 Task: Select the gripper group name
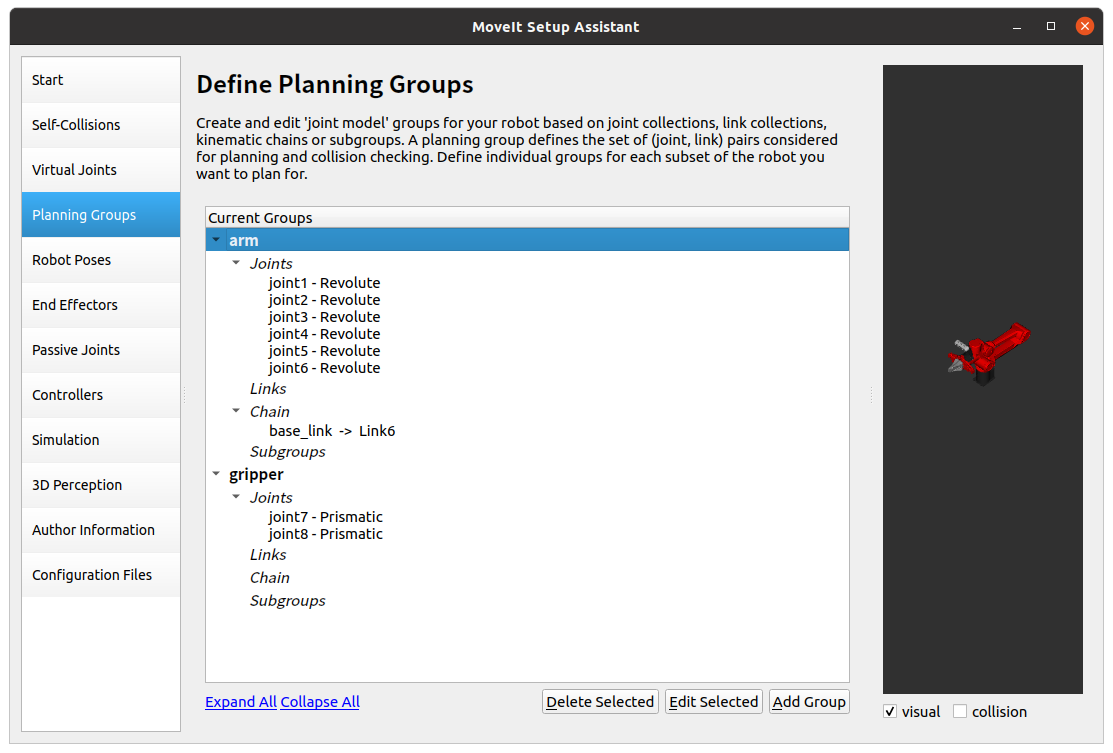pos(256,474)
